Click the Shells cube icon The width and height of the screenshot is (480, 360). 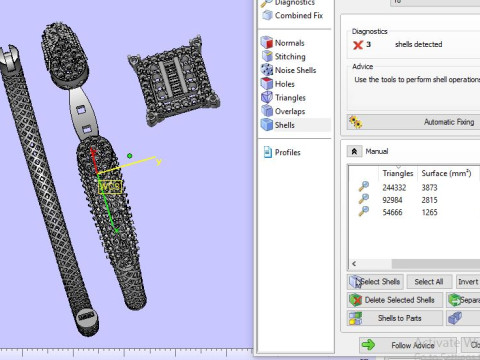(267, 125)
